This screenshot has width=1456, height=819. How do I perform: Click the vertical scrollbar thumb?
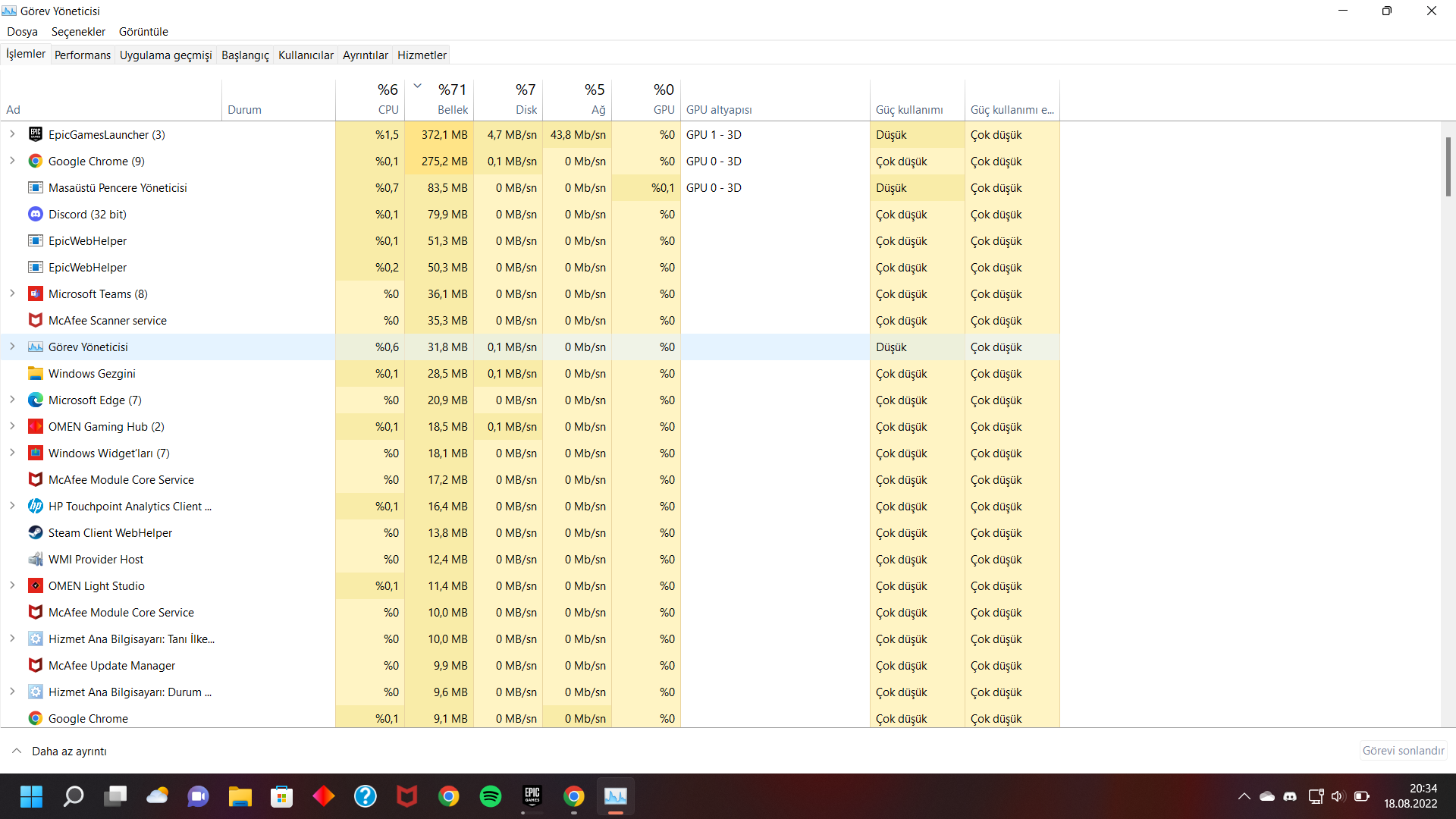pos(1448,167)
